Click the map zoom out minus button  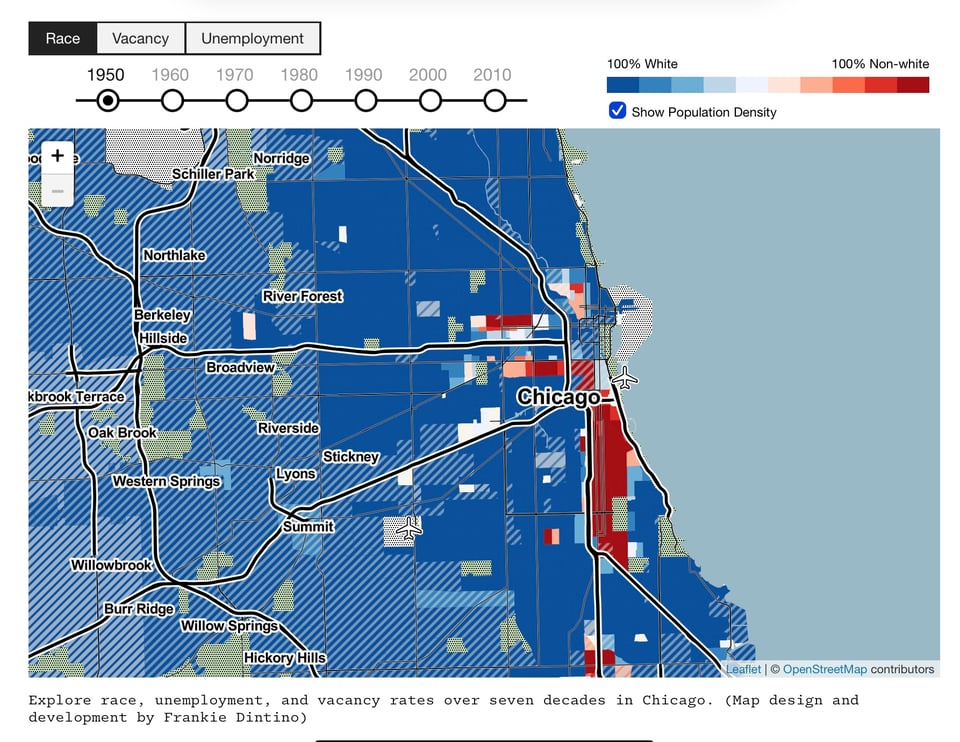[57, 190]
